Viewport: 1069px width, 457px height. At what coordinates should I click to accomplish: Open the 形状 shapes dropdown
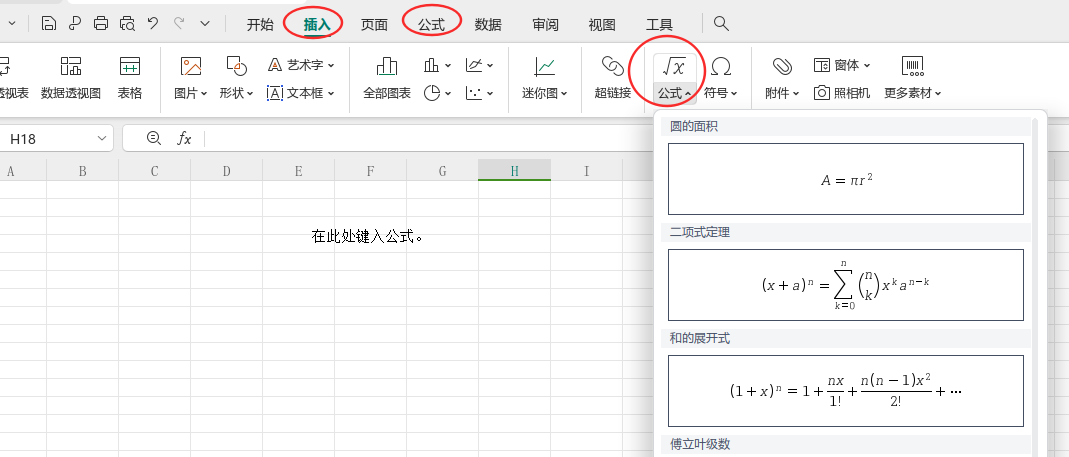pos(237,78)
